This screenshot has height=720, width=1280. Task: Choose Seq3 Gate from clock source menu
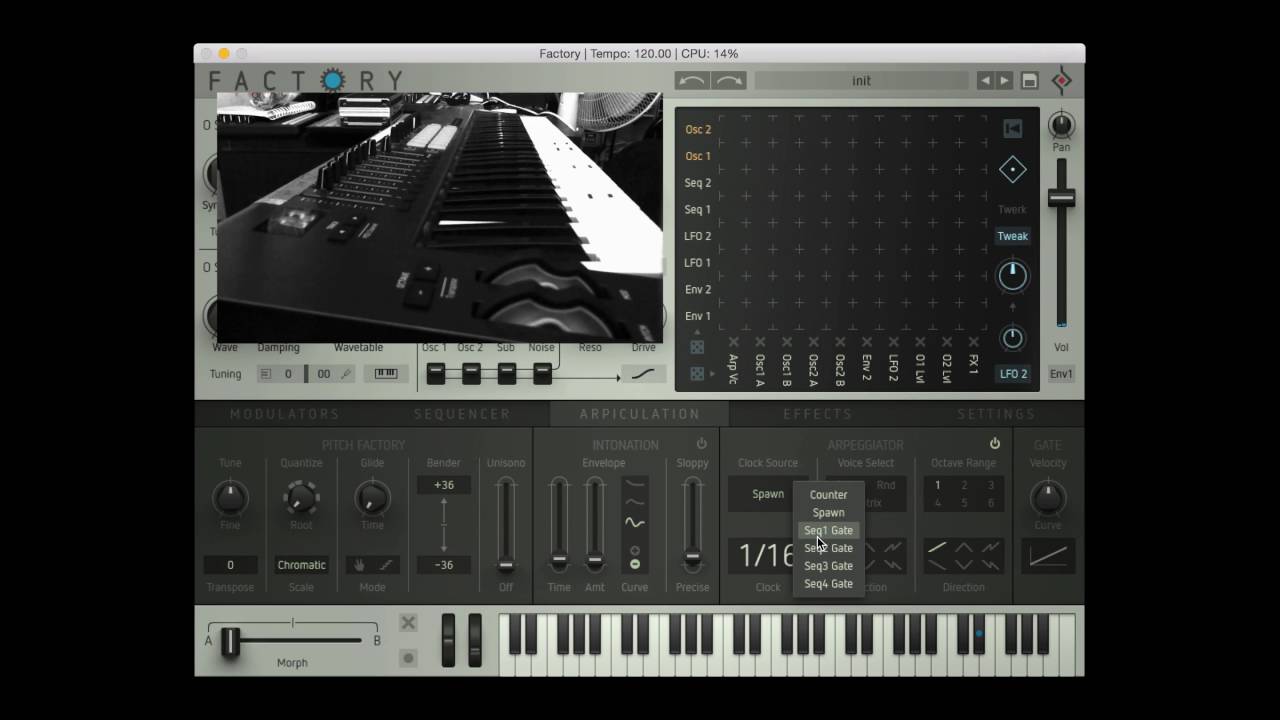point(828,566)
